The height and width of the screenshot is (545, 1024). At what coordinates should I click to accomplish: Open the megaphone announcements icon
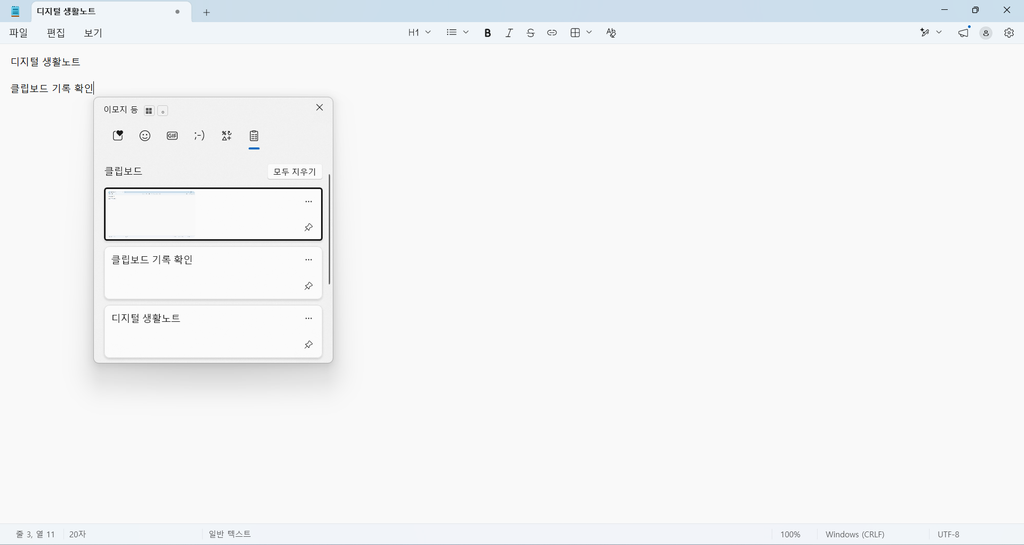(963, 33)
